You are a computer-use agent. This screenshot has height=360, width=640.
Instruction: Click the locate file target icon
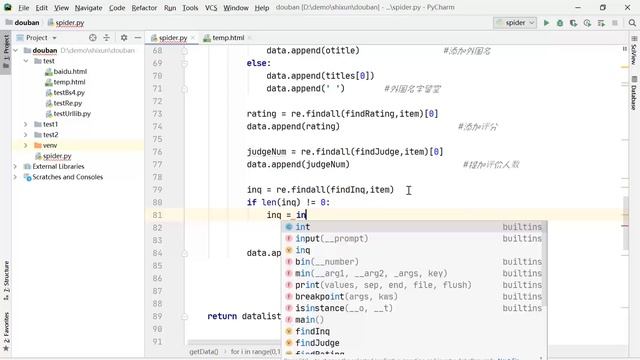(x=93, y=38)
